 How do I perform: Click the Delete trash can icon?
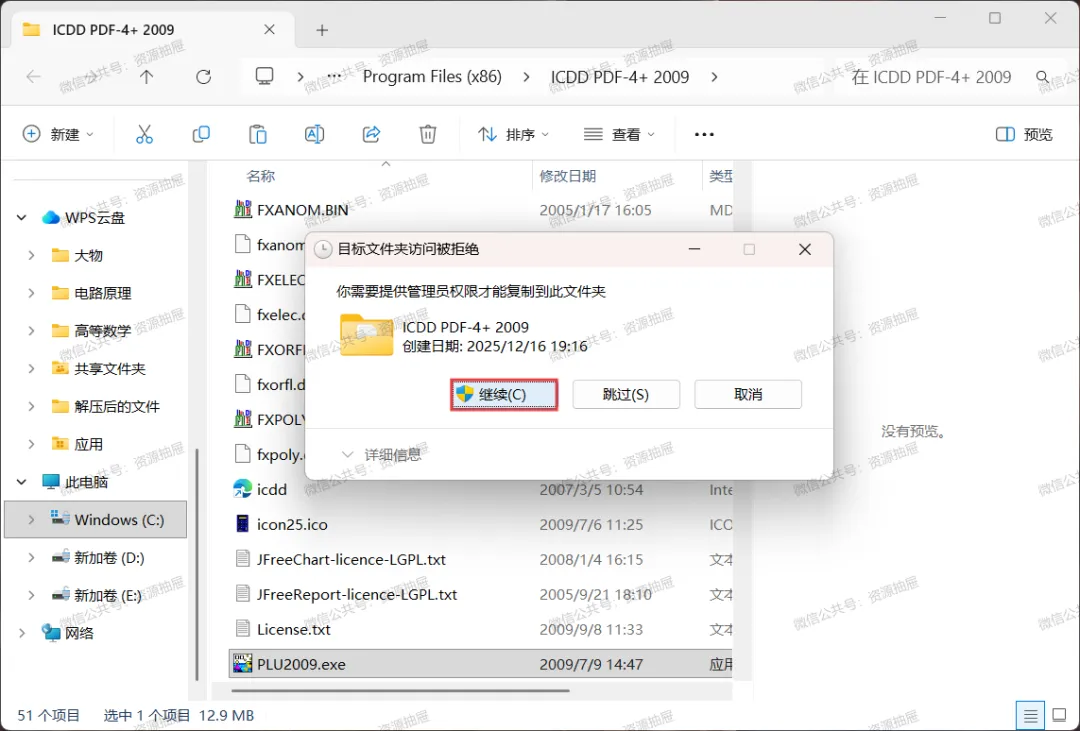tap(428, 134)
